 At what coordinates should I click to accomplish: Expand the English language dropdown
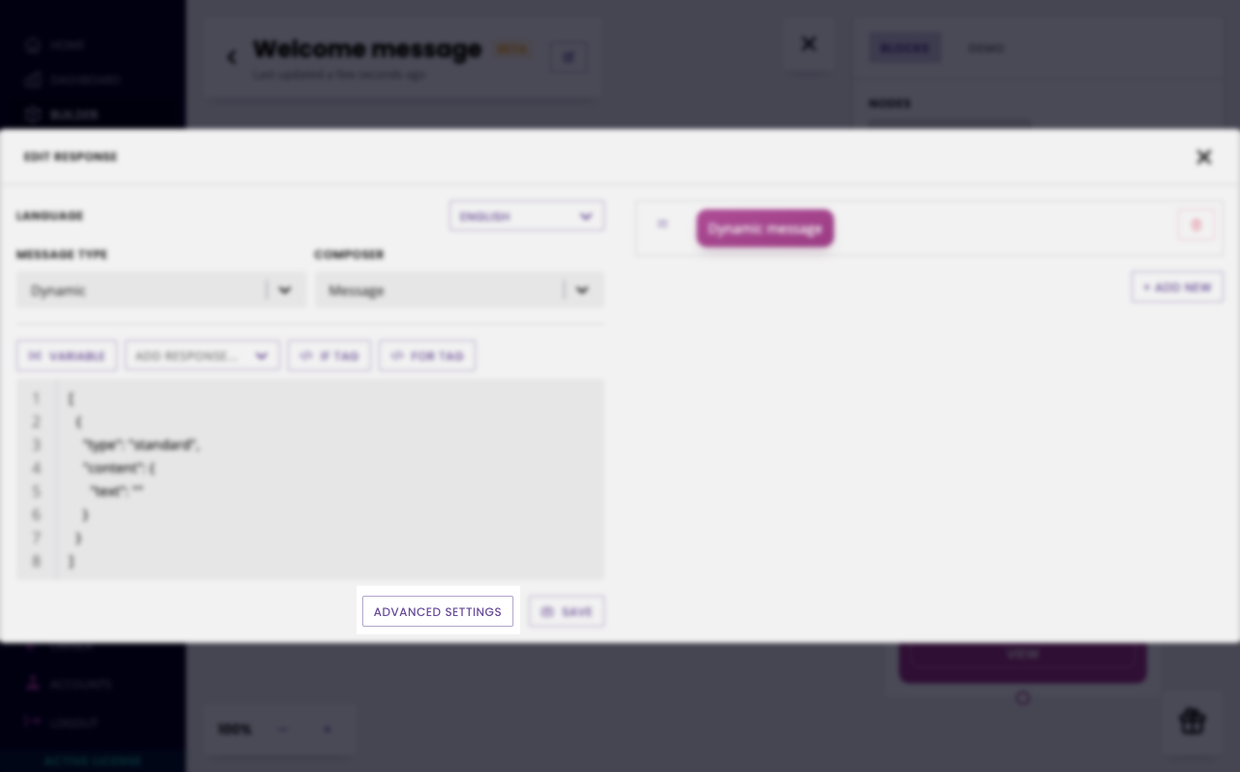(527, 216)
